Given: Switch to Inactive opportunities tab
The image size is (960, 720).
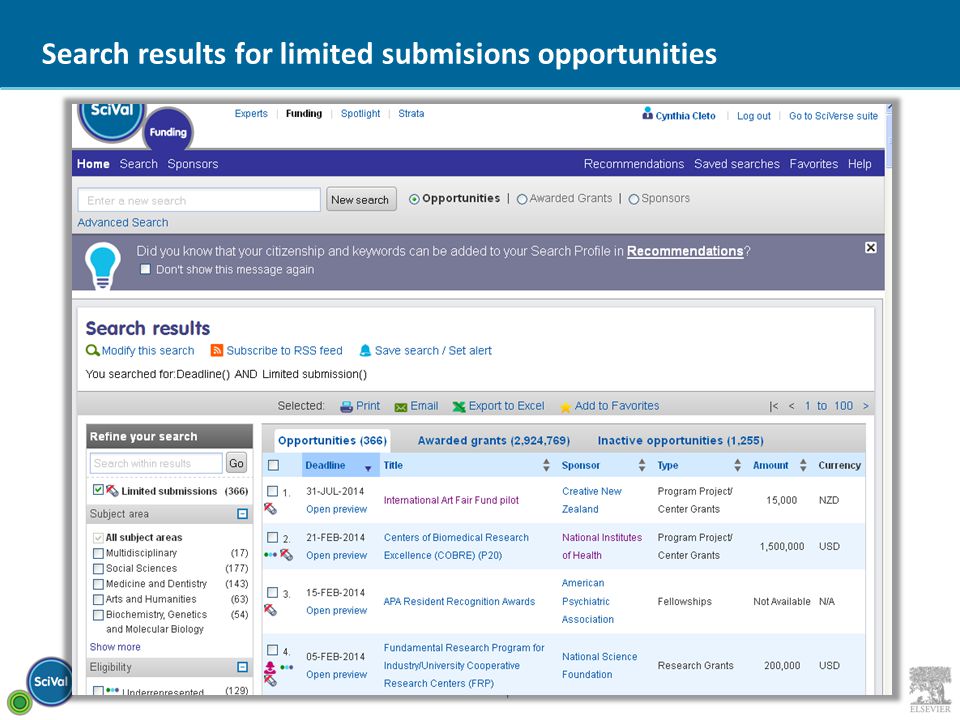Looking at the screenshot, I should [x=680, y=440].
